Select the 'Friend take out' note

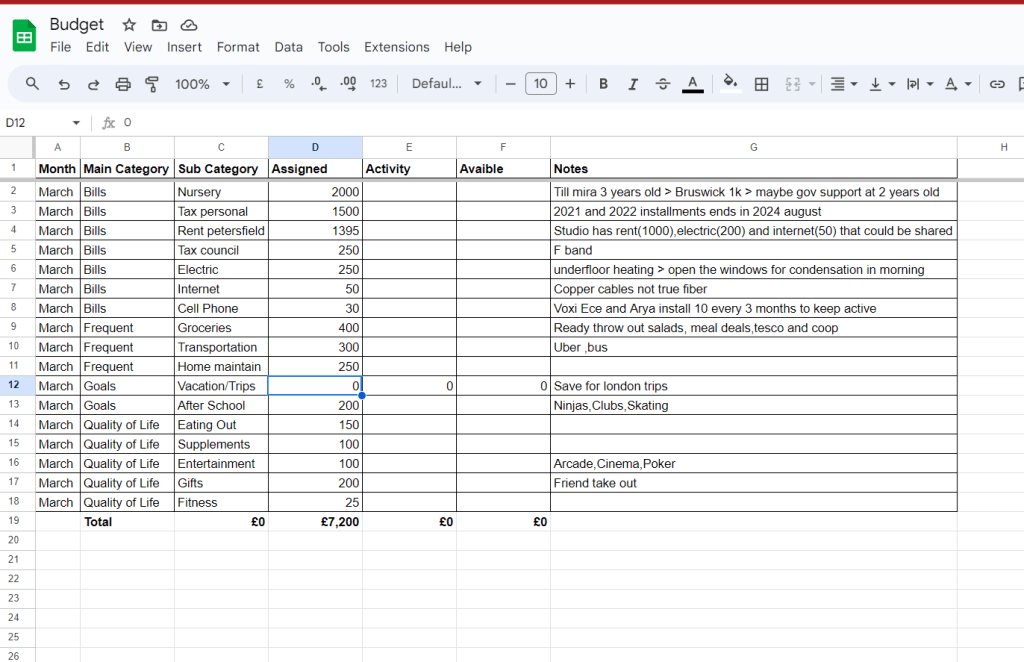[754, 483]
